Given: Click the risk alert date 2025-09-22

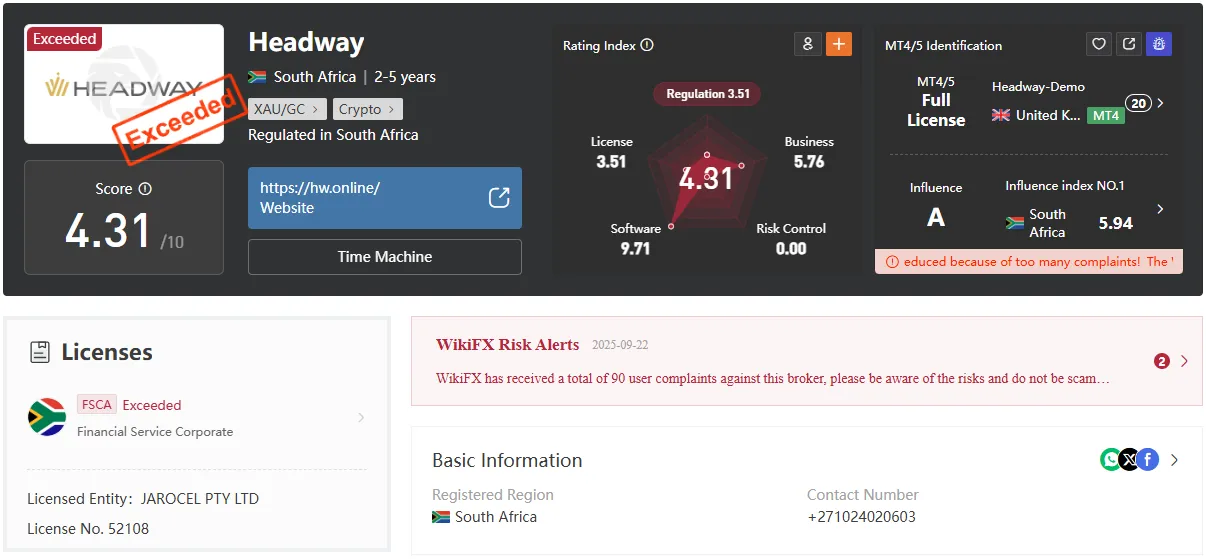Looking at the screenshot, I should click(x=620, y=345).
